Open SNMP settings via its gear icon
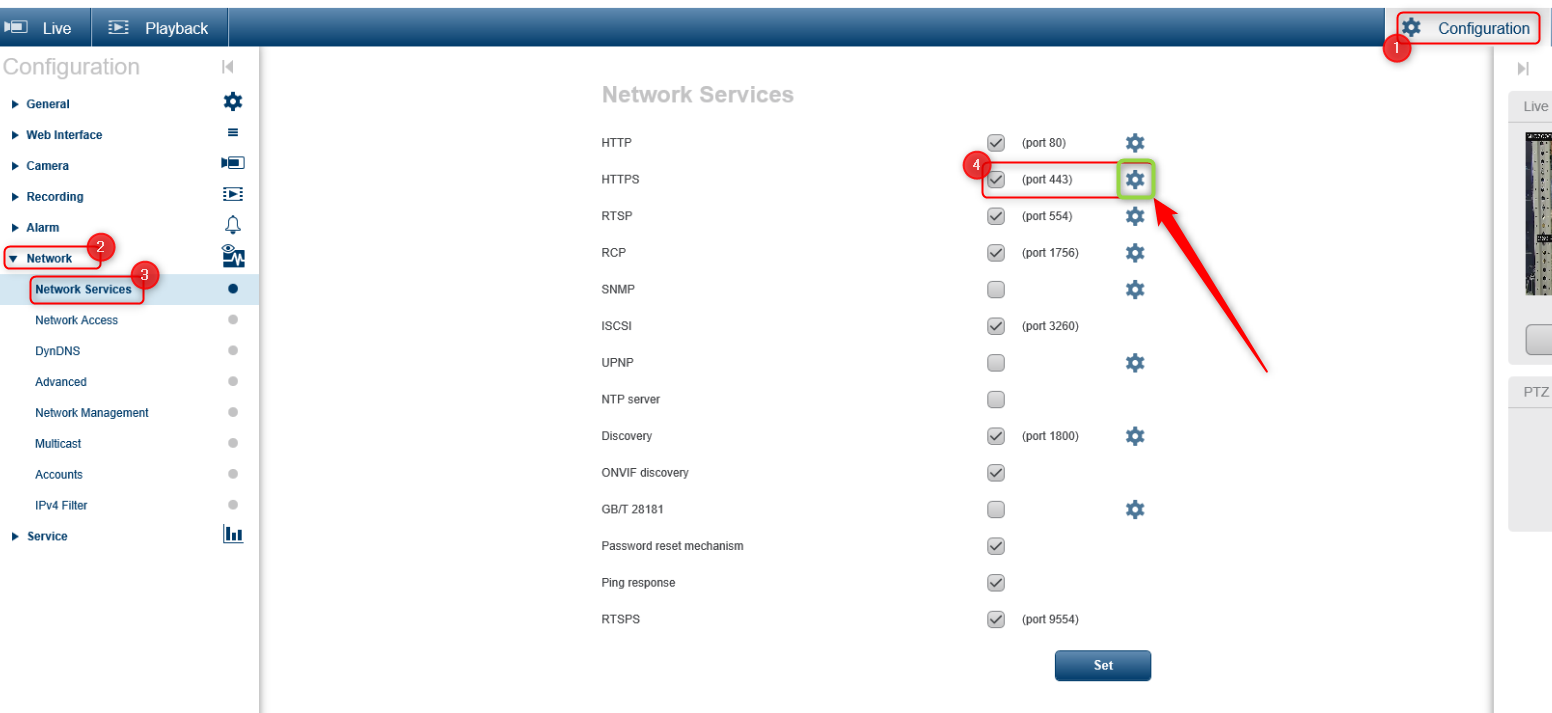 [1135, 289]
